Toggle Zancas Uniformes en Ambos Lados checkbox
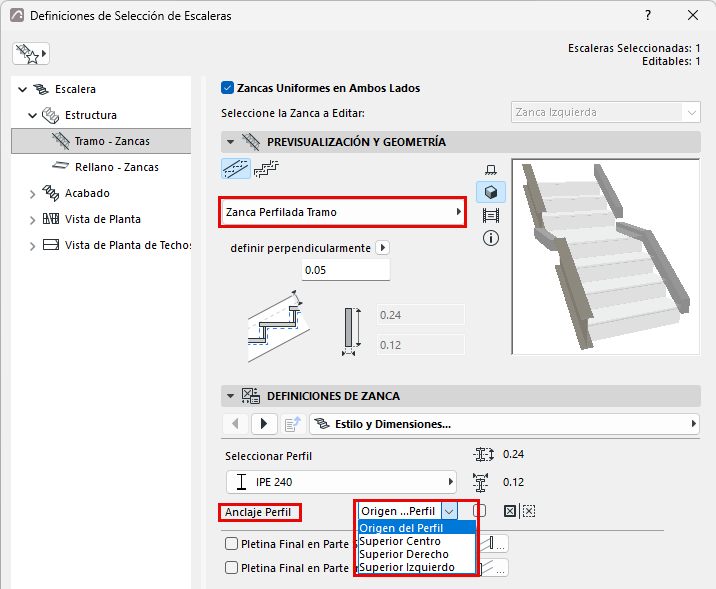 click(227, 88)
